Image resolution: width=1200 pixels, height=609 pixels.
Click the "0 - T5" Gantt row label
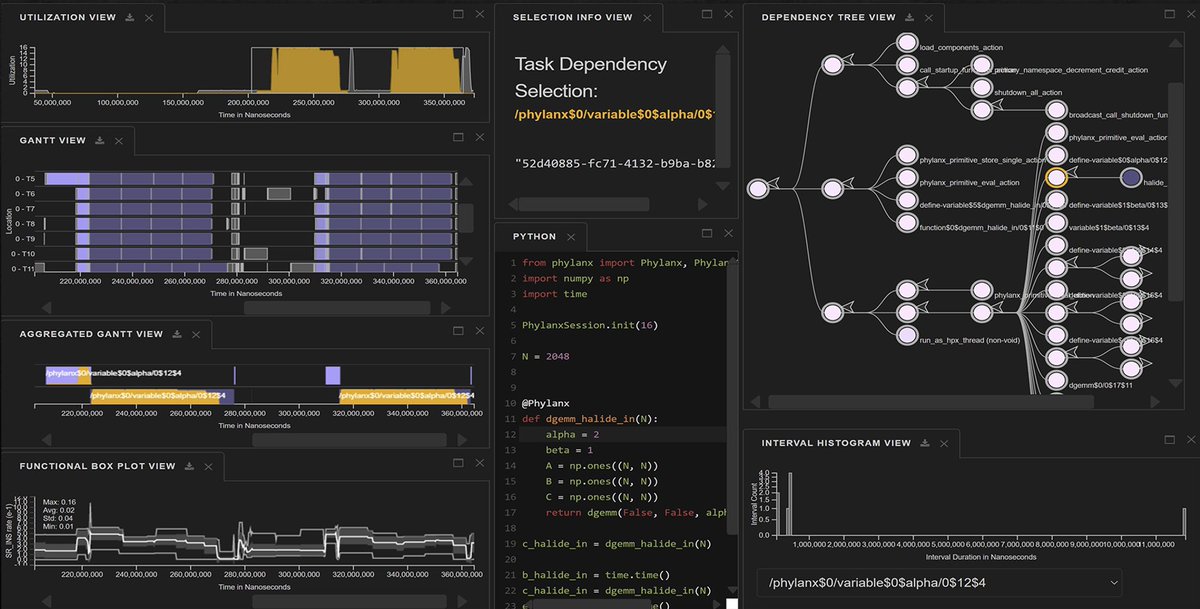(x=25, y=178)
